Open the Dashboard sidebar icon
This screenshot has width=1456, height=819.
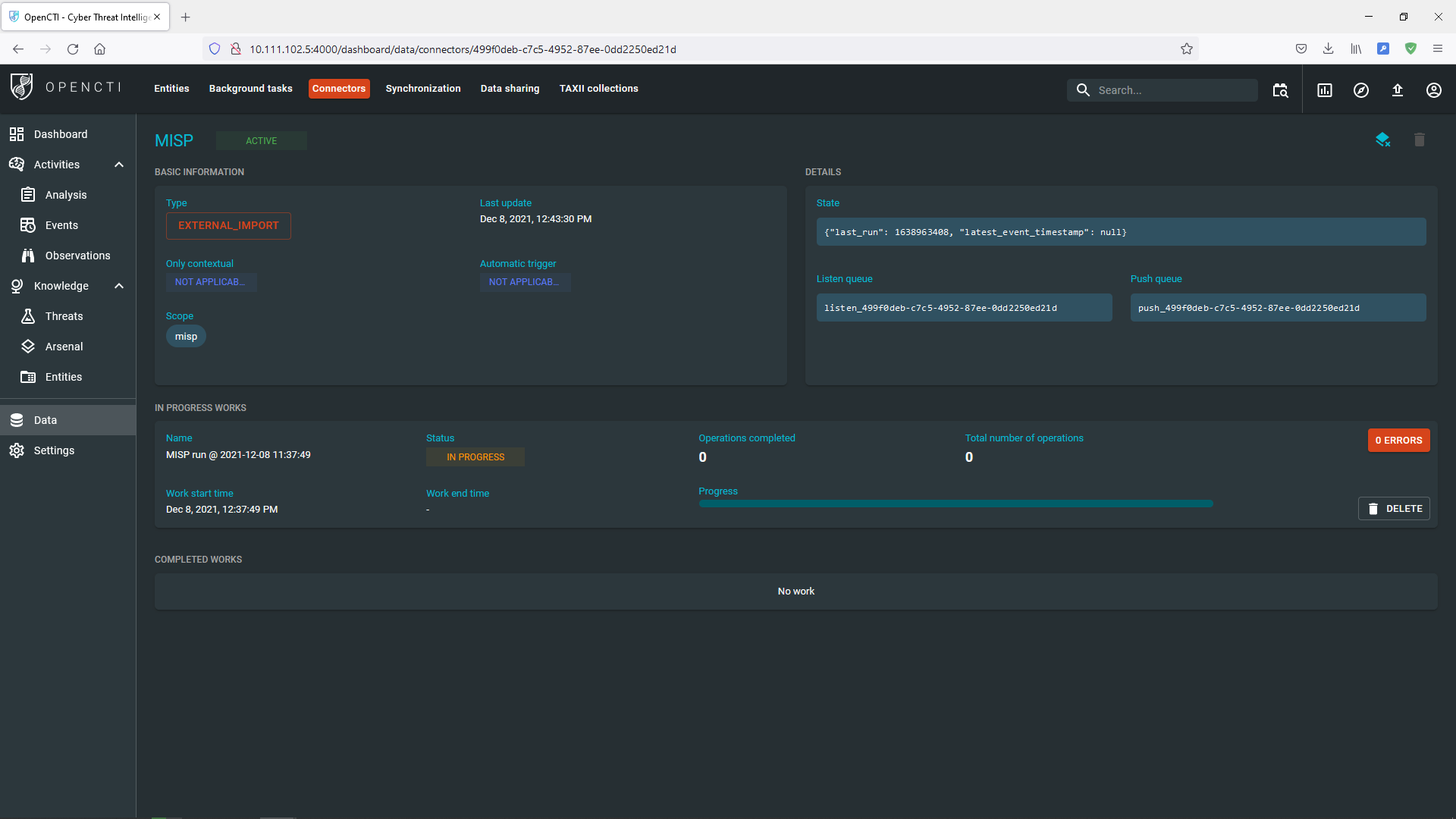[17, 134]
